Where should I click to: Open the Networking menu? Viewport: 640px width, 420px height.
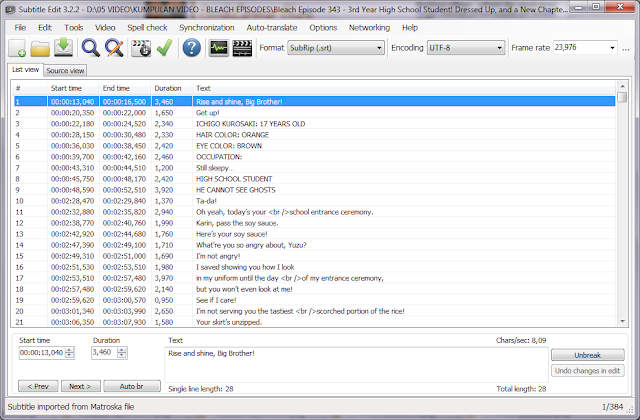tap(369, 28)
